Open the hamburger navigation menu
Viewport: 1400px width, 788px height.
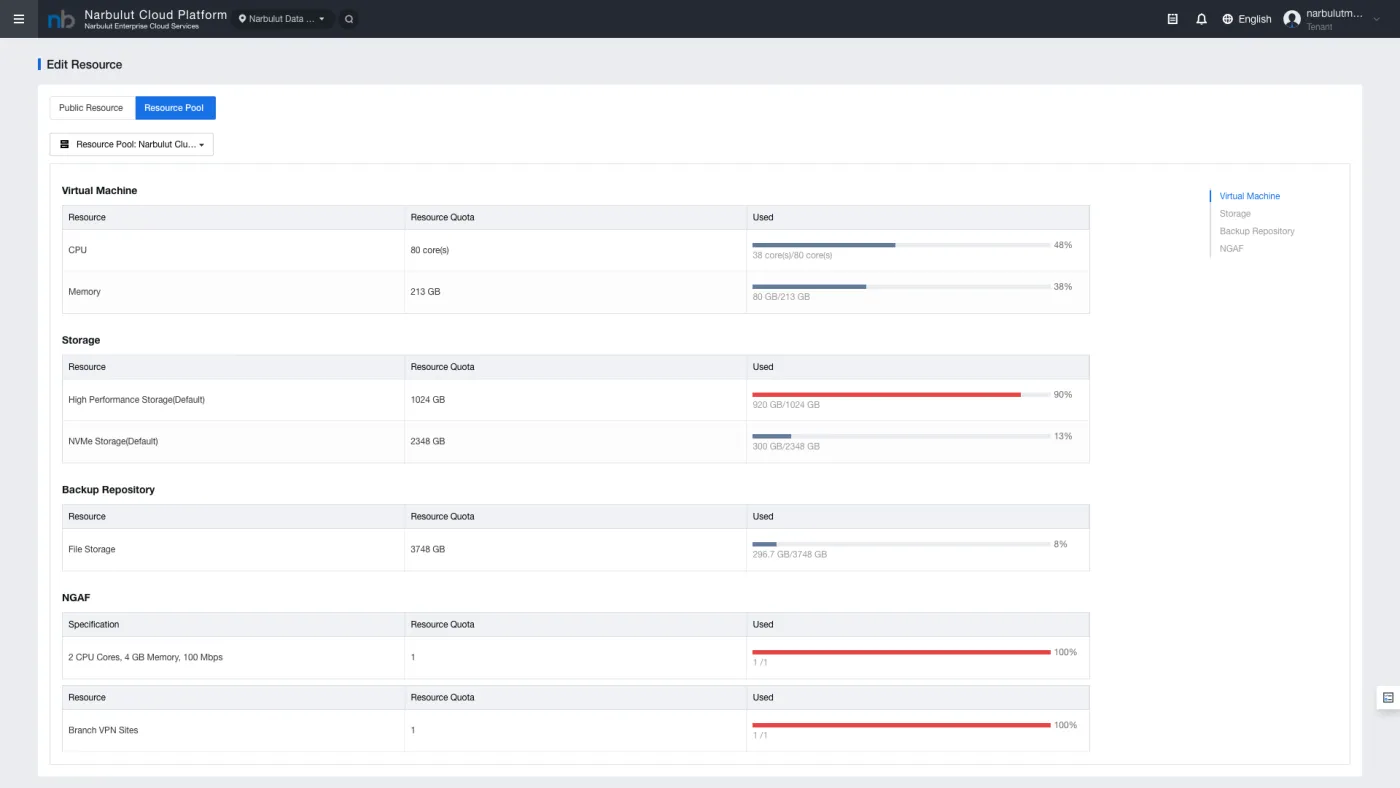(x=18, y=19)
